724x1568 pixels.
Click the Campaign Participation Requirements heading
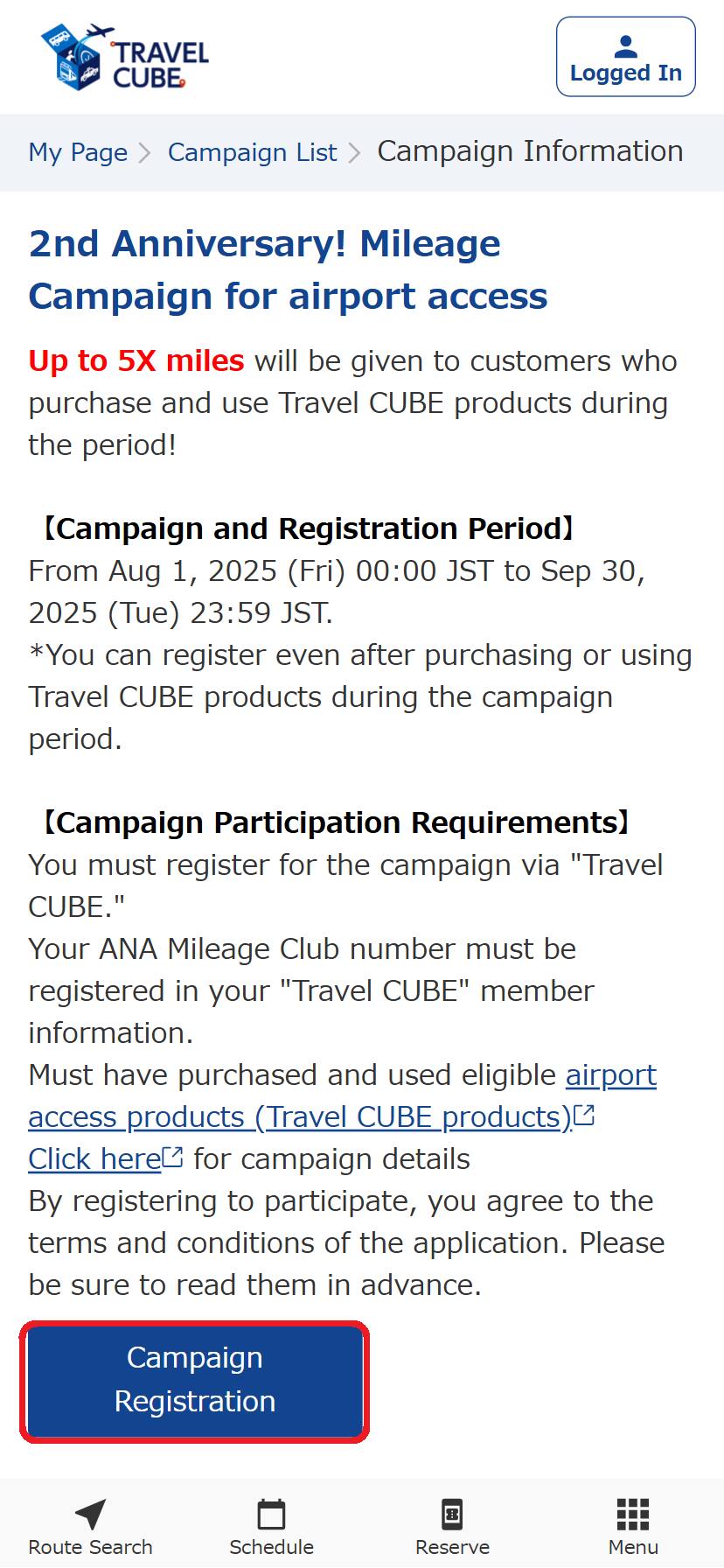(x=335, y=822)
